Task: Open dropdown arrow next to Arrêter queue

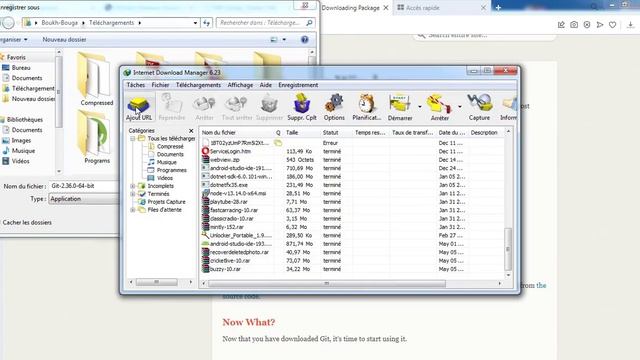Action: tap(460, 107)
